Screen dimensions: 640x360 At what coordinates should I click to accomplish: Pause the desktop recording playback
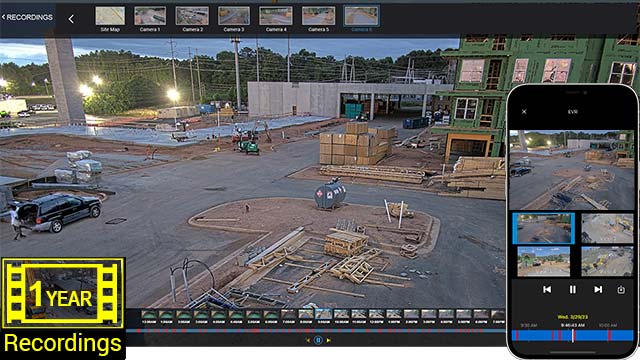(x=318, y=340)
